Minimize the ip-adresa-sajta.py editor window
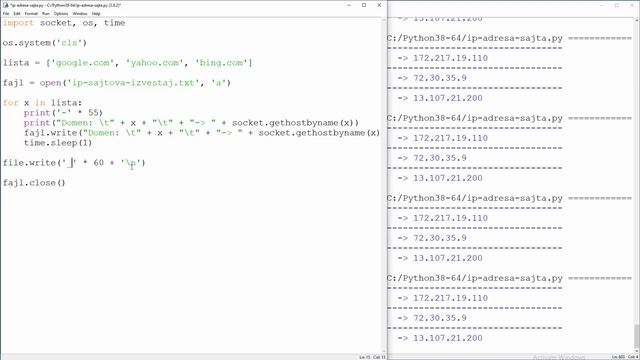 click(x=349, y=5)
